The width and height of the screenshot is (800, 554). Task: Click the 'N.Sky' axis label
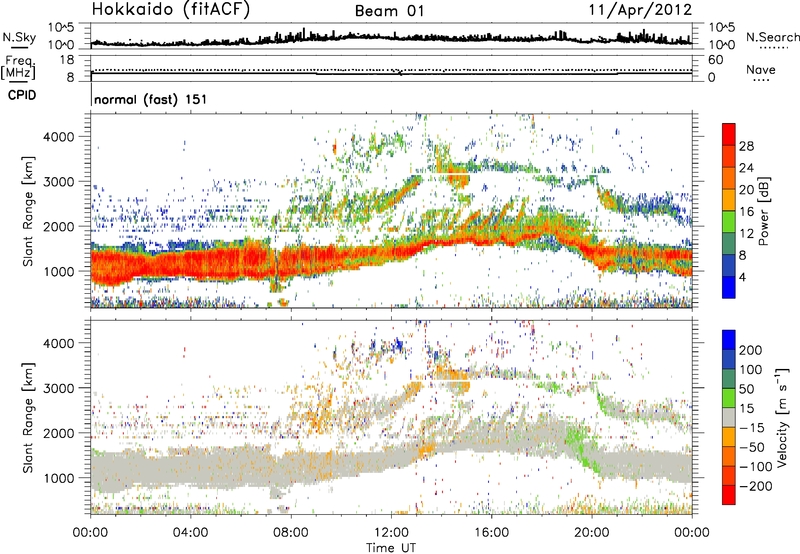coord(19,37)
